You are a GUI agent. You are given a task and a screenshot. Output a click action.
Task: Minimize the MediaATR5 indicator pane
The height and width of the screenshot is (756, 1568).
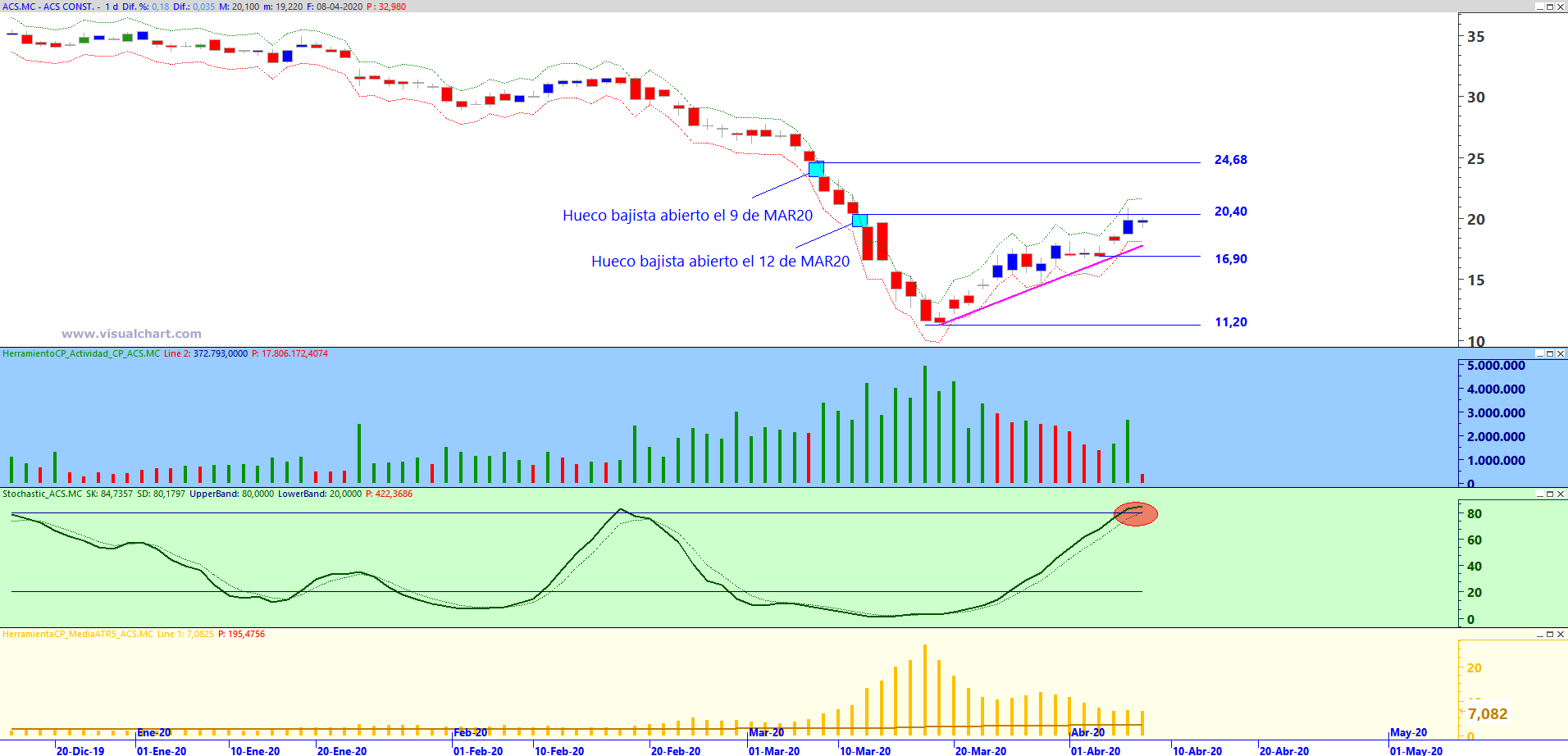(1539, 634)
